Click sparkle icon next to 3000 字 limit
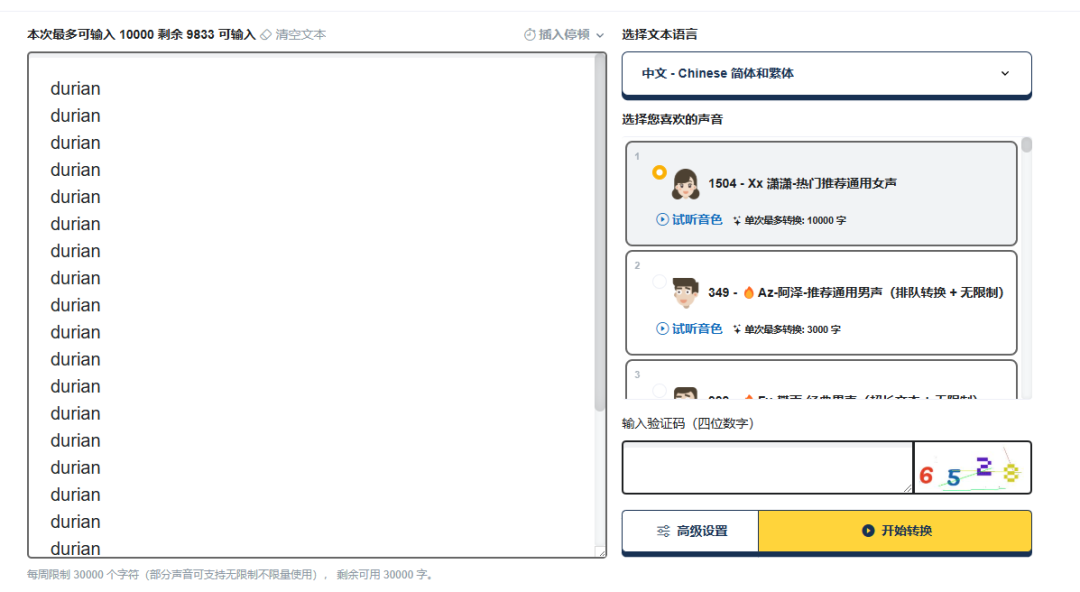 737,329
